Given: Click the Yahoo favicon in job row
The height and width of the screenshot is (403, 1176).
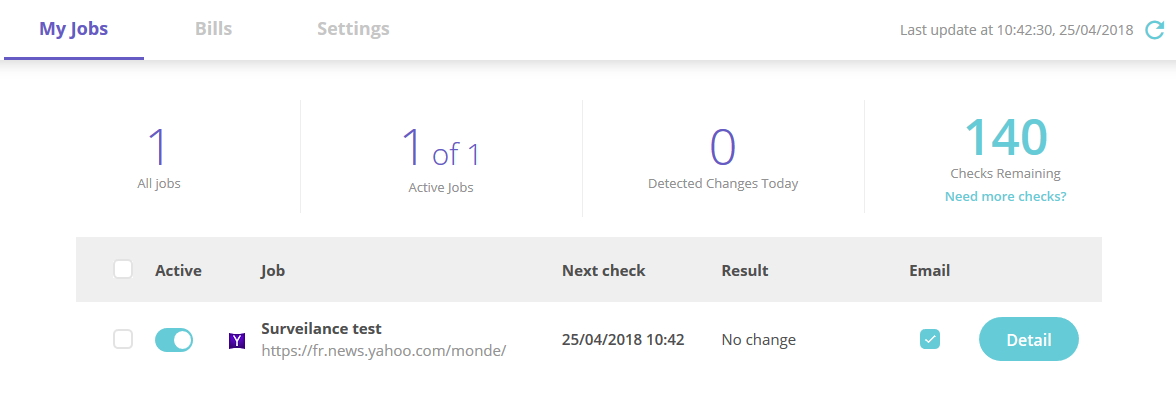Looking at the screenshot, I should (237, 341).
